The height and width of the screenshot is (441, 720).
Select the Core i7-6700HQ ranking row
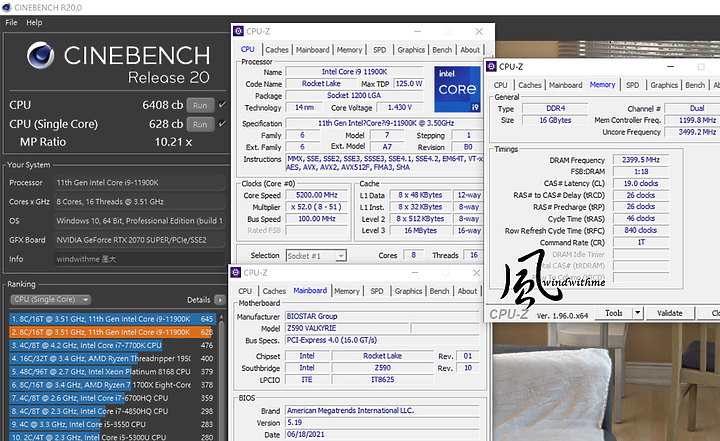coord(112,398)
